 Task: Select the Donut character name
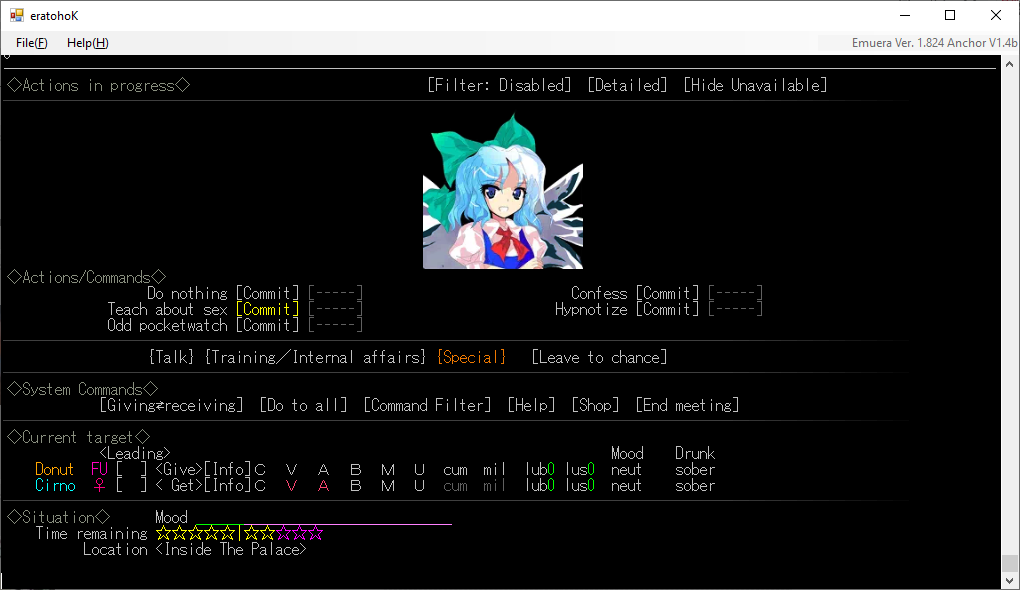(55, 470)
